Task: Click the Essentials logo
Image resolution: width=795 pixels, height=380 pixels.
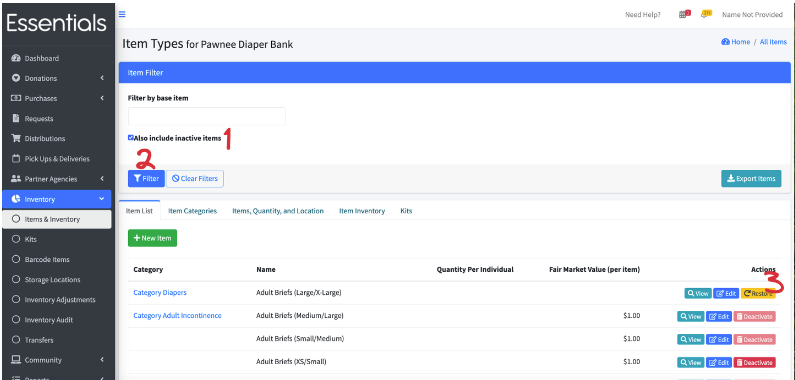Action: tap(57, 23)
